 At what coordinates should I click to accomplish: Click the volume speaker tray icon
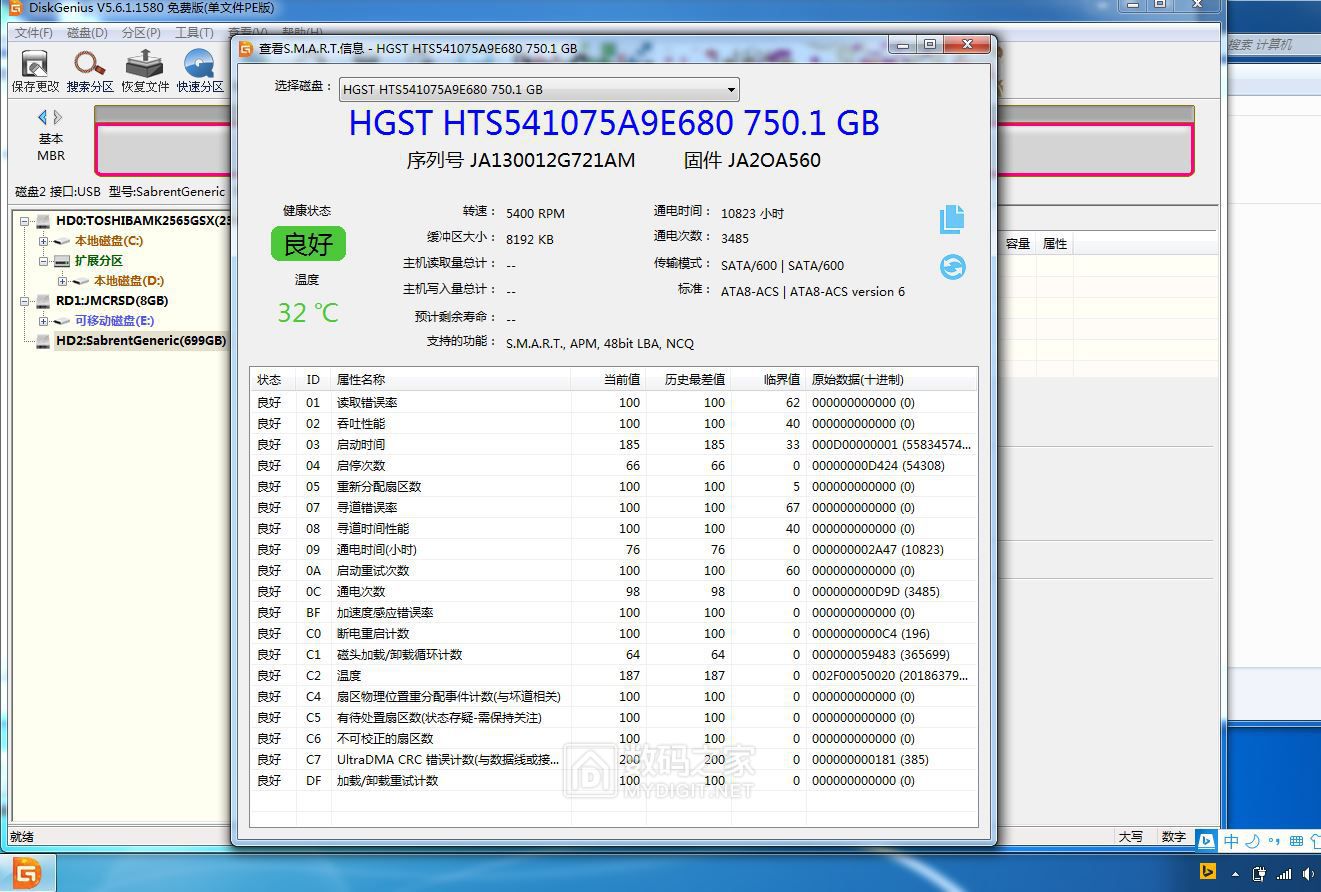point(1307,874)
